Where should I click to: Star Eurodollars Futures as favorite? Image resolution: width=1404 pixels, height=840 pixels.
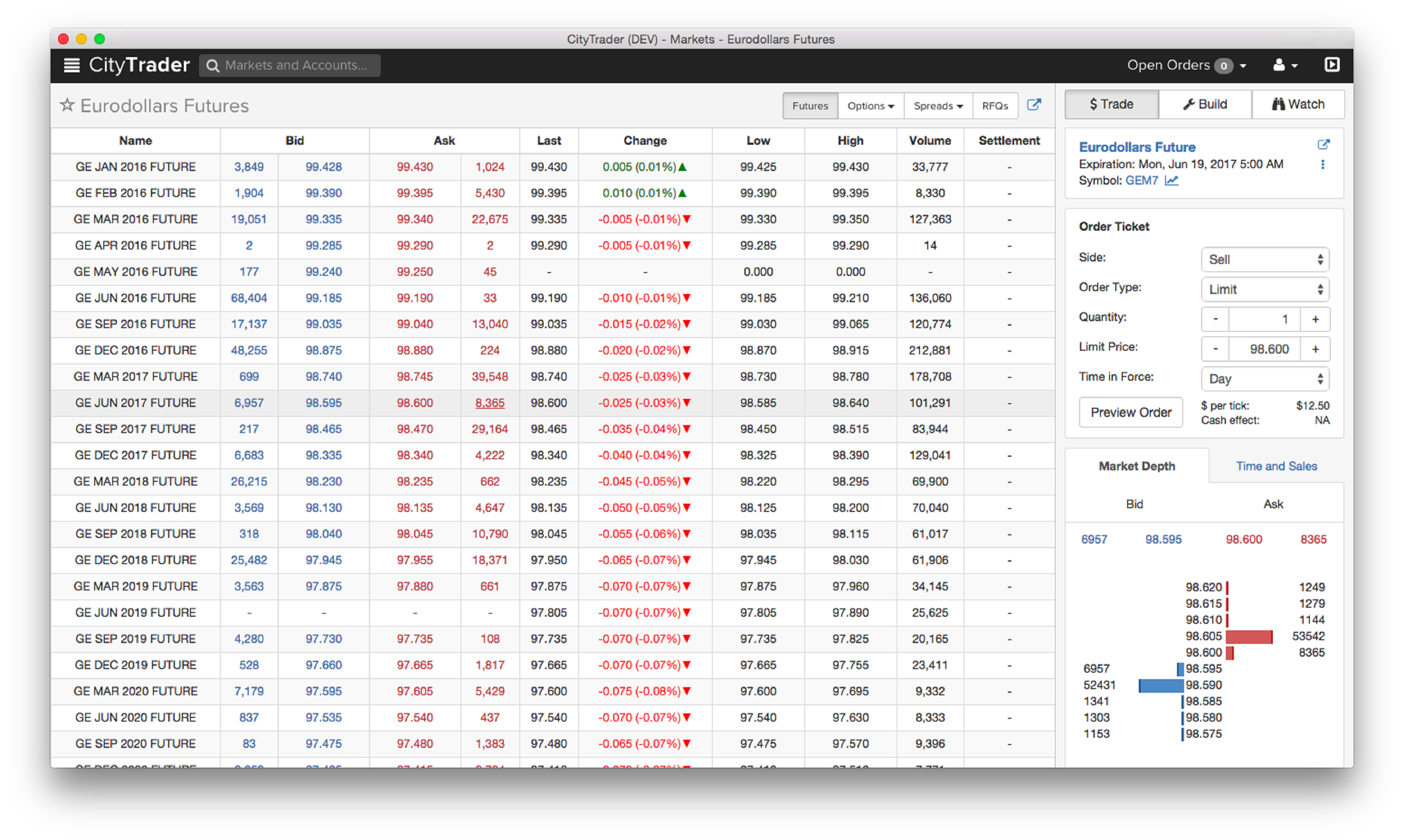[67, 105]
